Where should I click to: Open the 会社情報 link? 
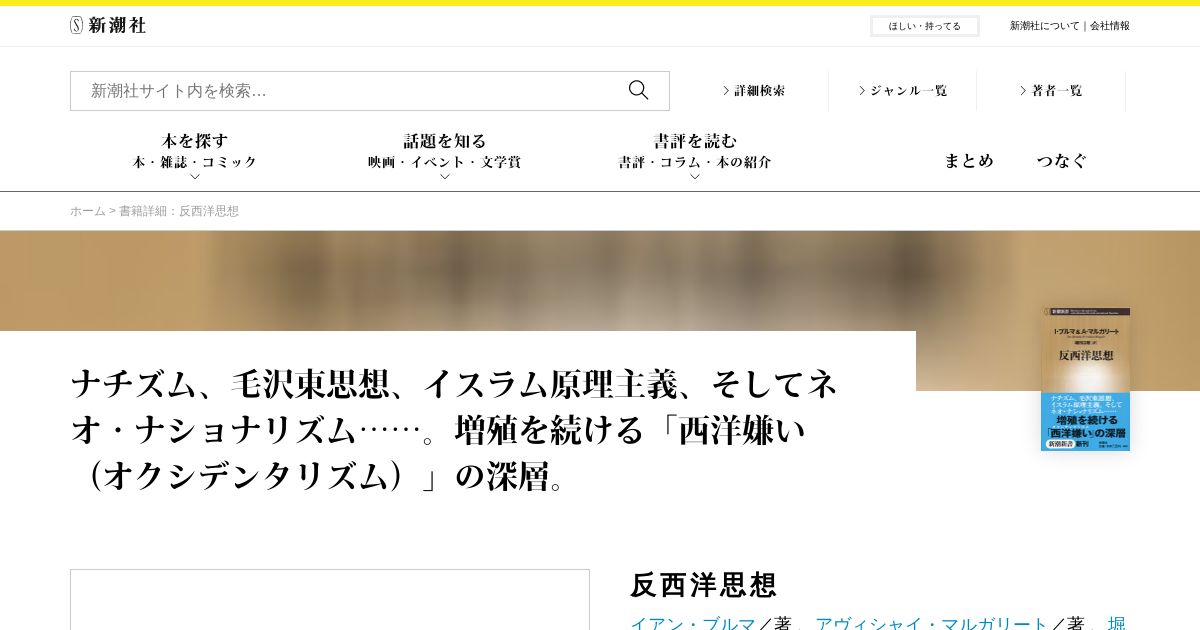click(1110, 26)
